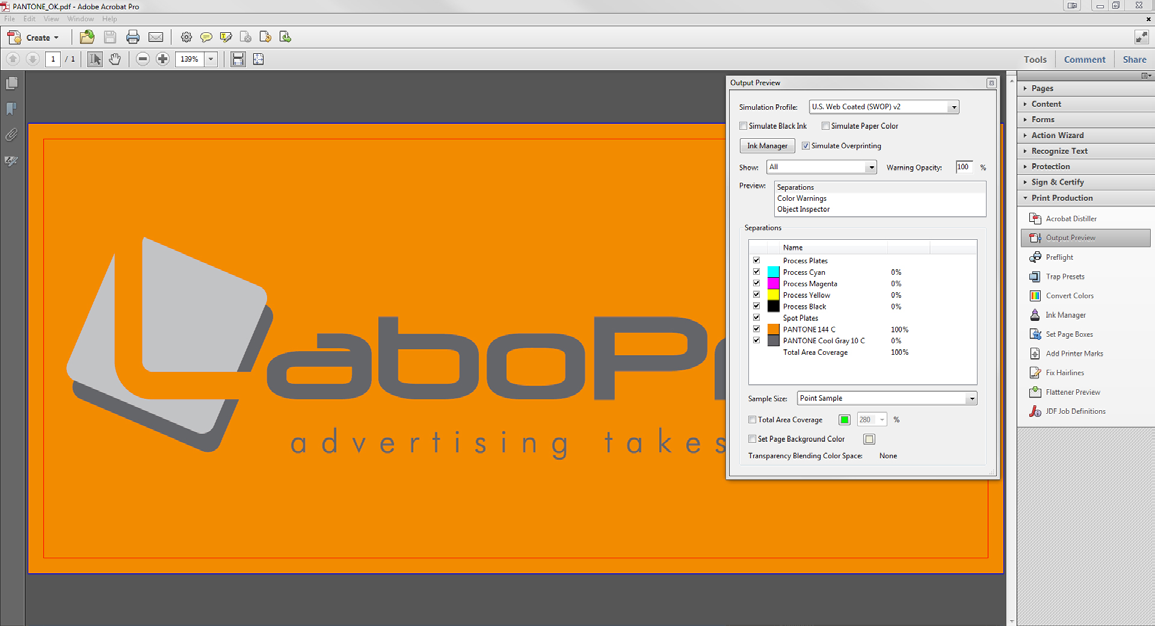Click the Save disk icon in toolbar

click(x=110, y=37)
